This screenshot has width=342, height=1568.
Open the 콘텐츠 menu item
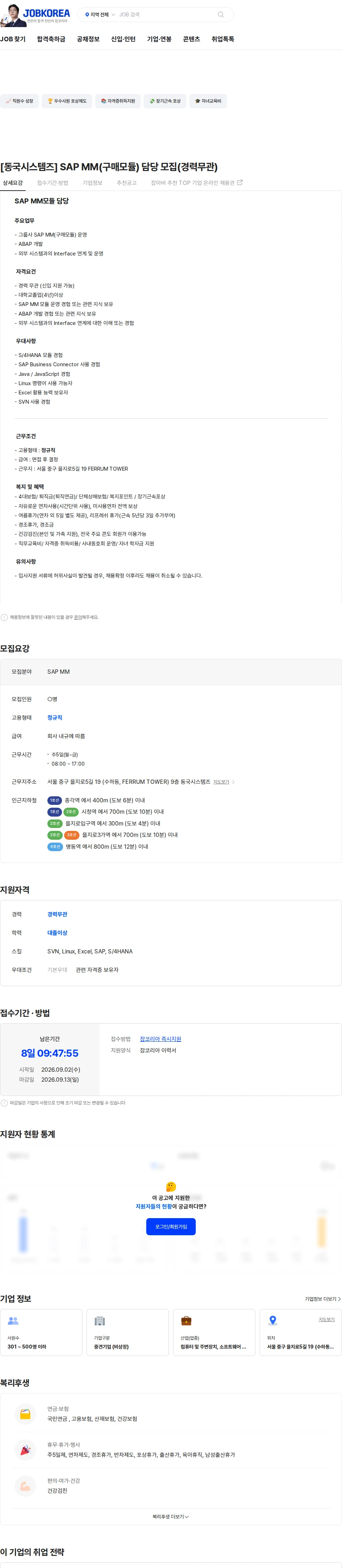[191, 39]
